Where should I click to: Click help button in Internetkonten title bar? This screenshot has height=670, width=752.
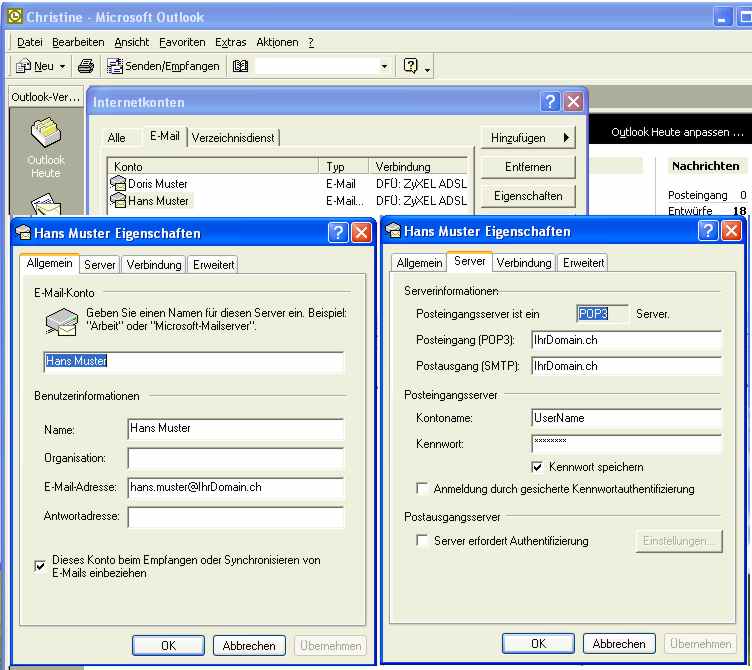[x=550, y=101]
